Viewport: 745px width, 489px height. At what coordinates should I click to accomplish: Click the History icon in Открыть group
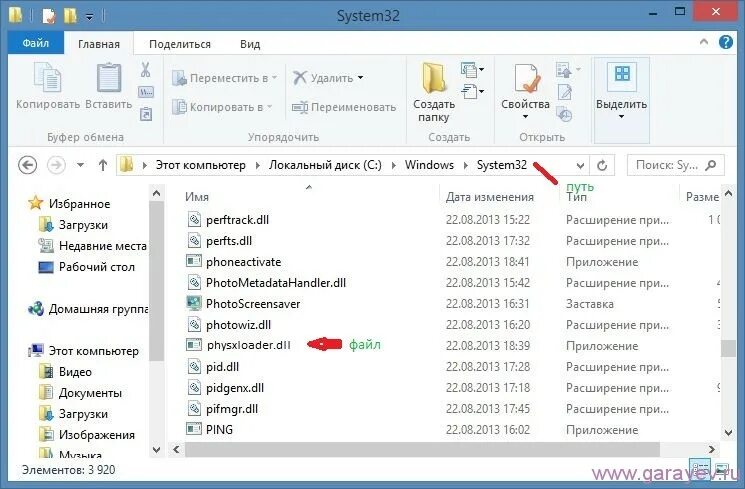(564, 114)
